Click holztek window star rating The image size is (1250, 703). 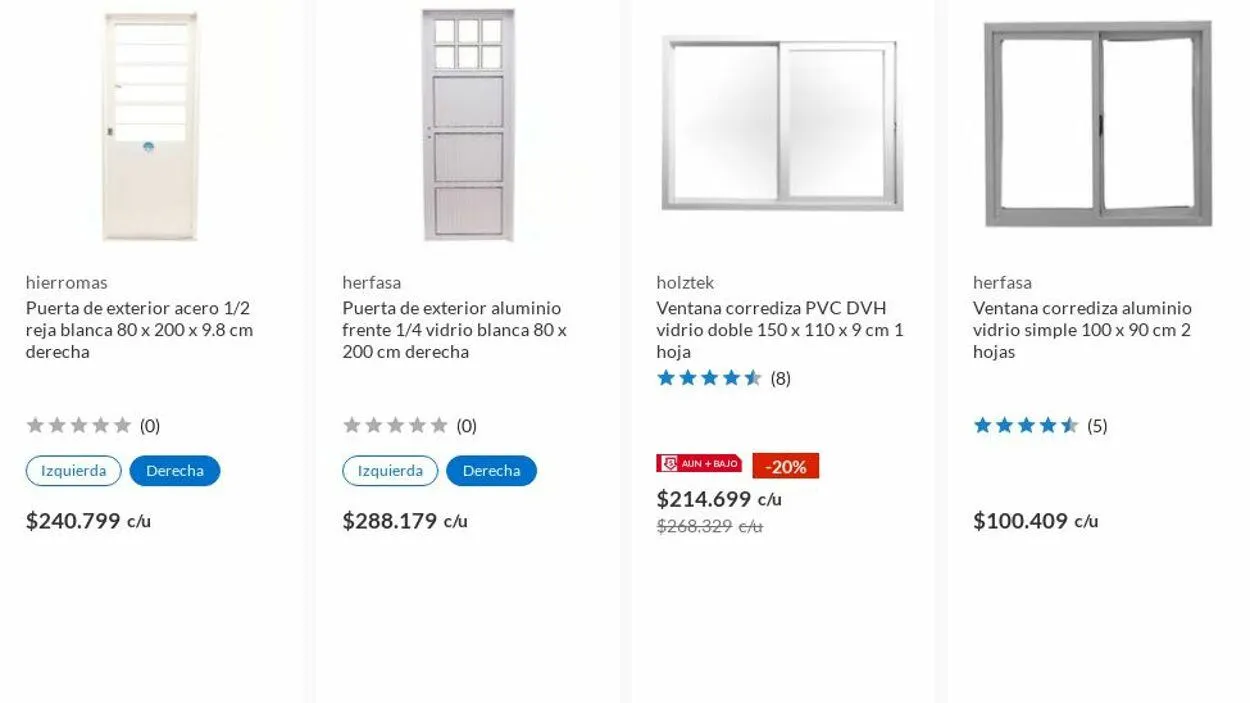click(709, 378)
